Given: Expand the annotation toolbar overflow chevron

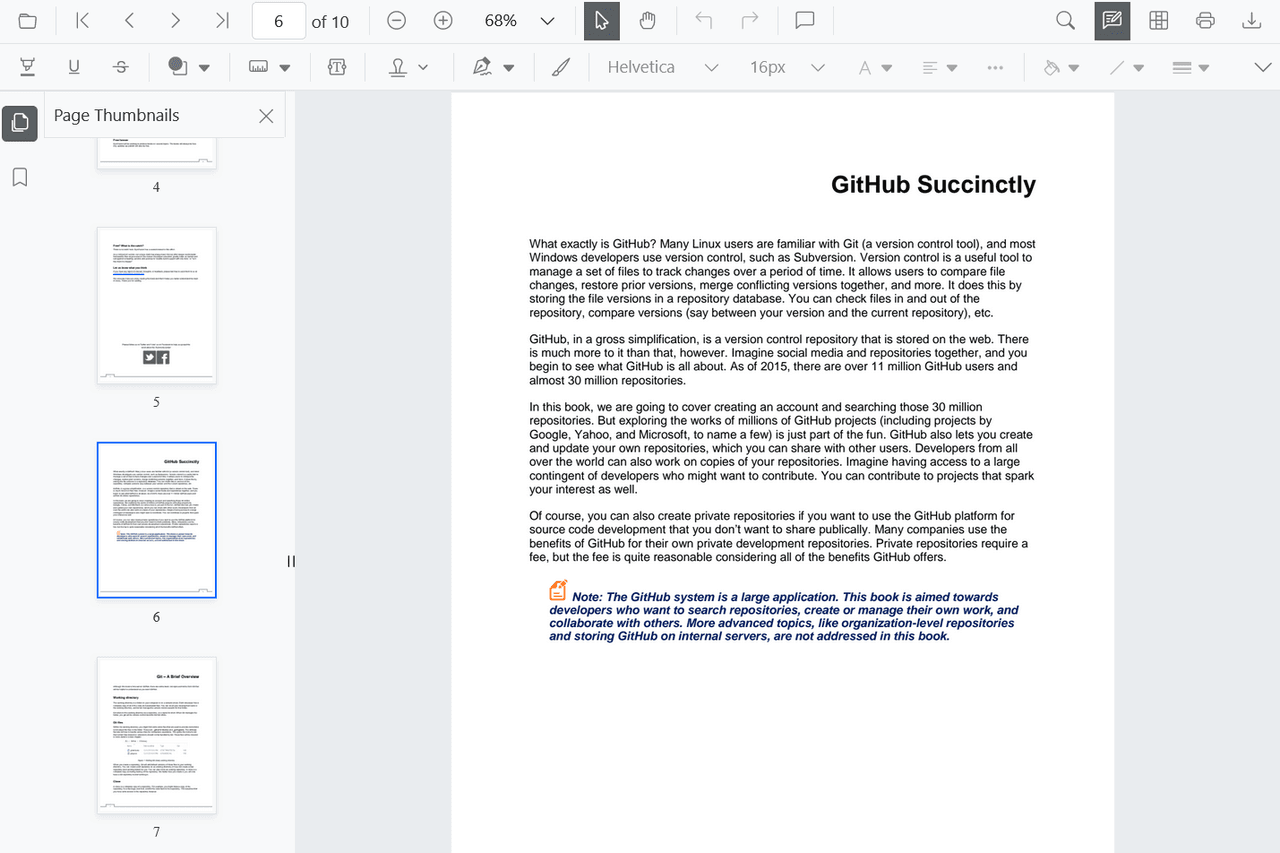Looking at the screenshot, I should [1262, 67].
